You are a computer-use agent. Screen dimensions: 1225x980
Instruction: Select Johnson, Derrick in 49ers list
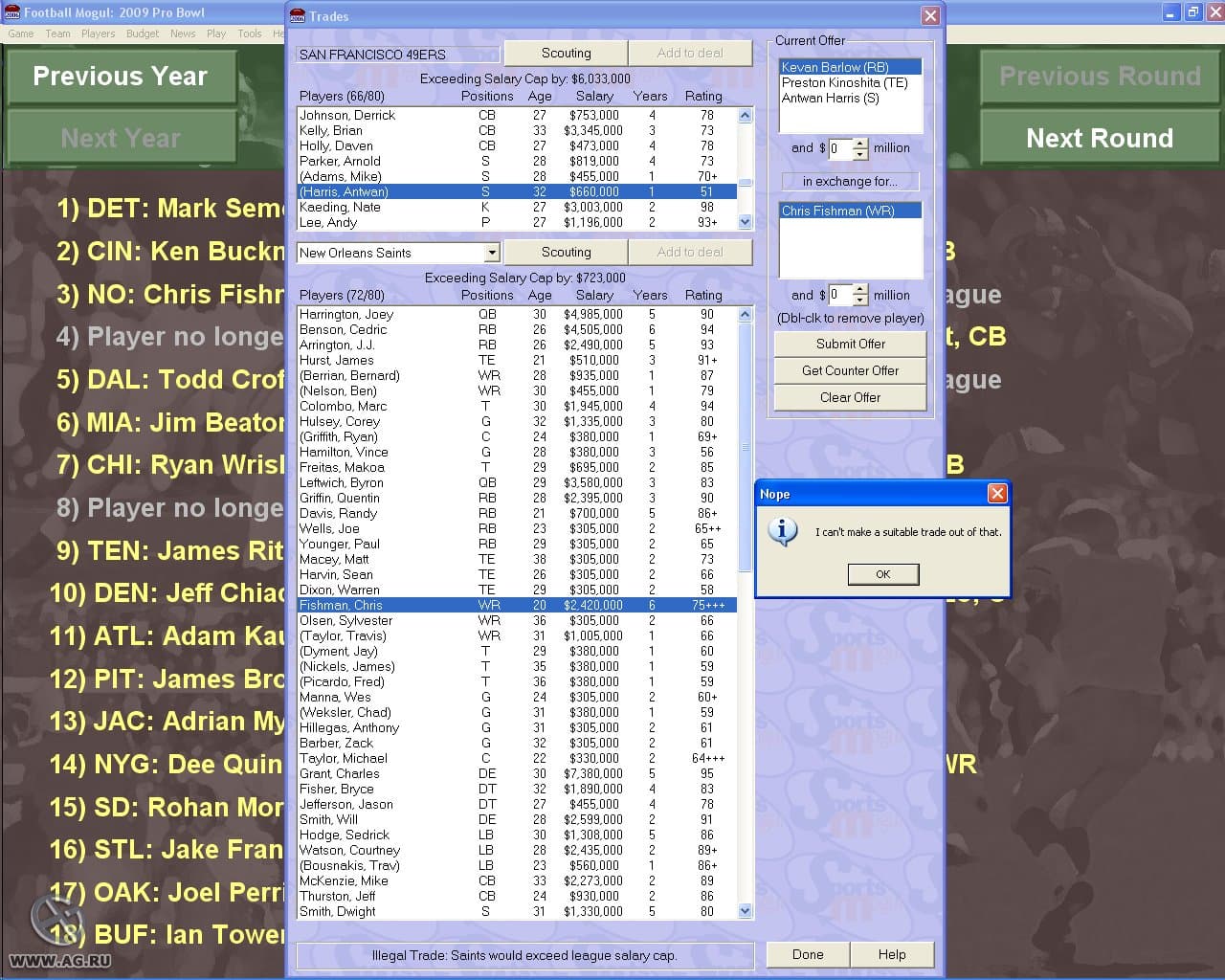517,115
